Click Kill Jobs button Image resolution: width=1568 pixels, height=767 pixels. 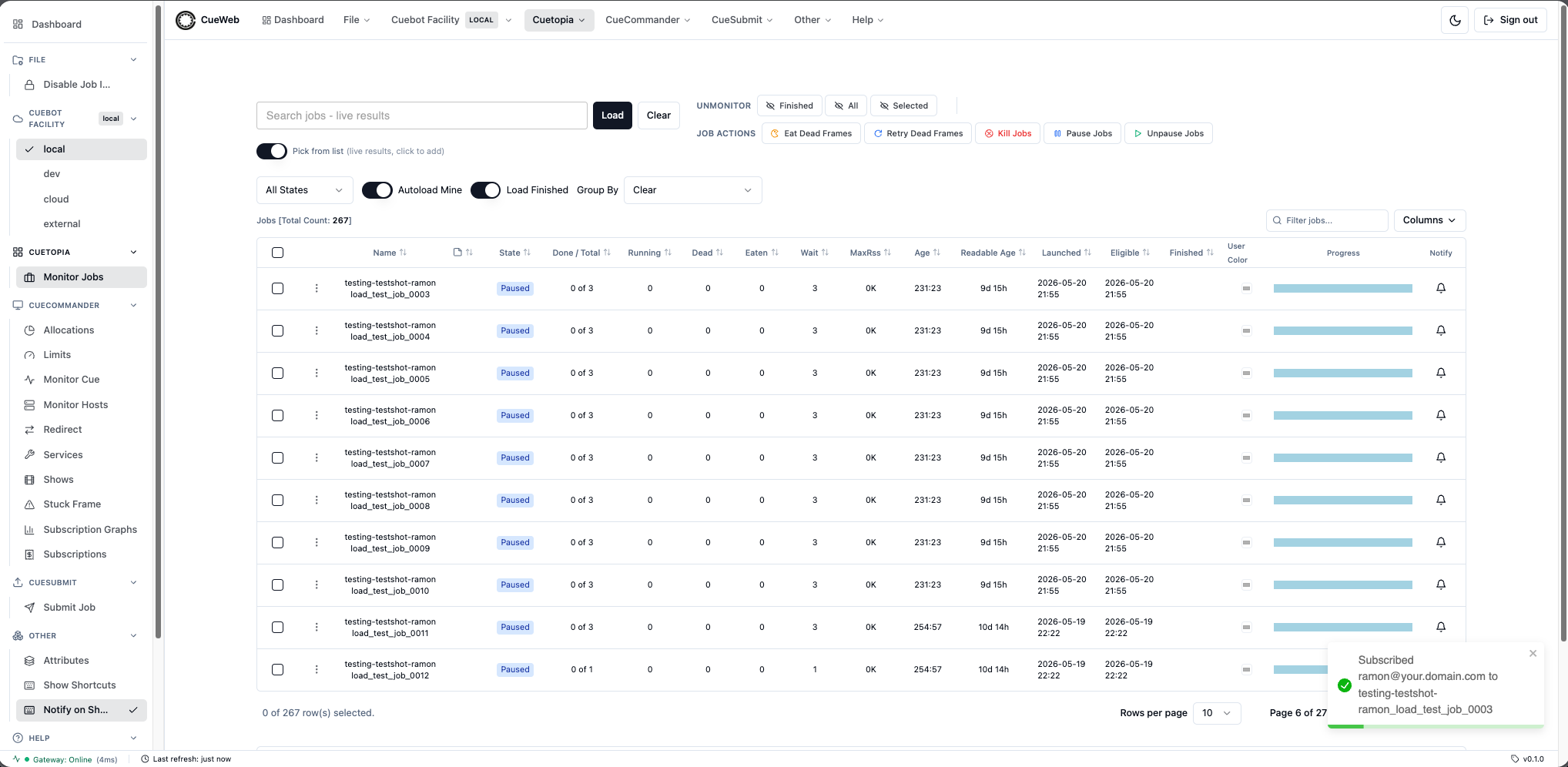click(1007, 133)
